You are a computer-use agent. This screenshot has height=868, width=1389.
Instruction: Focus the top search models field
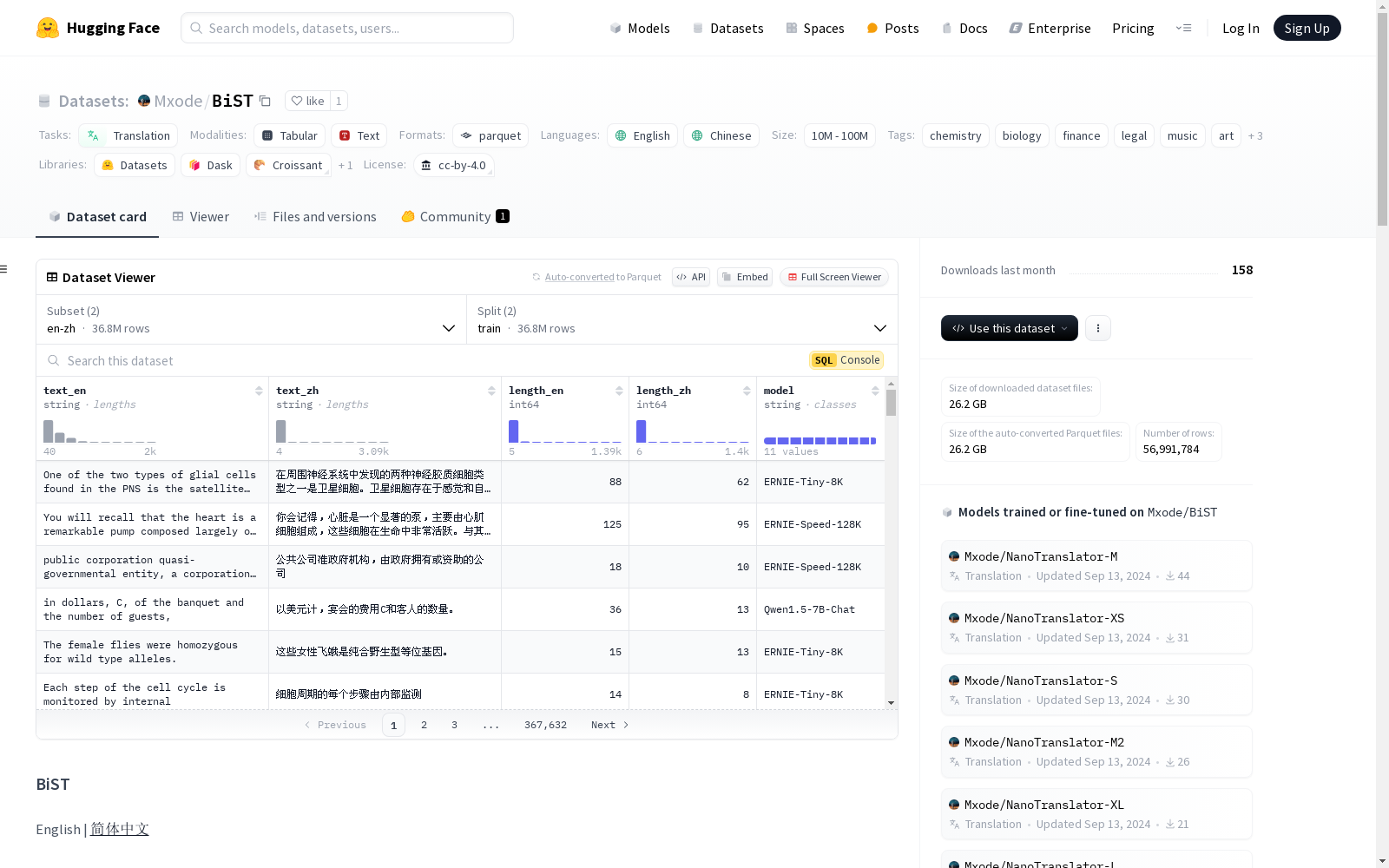pos(347,28)
